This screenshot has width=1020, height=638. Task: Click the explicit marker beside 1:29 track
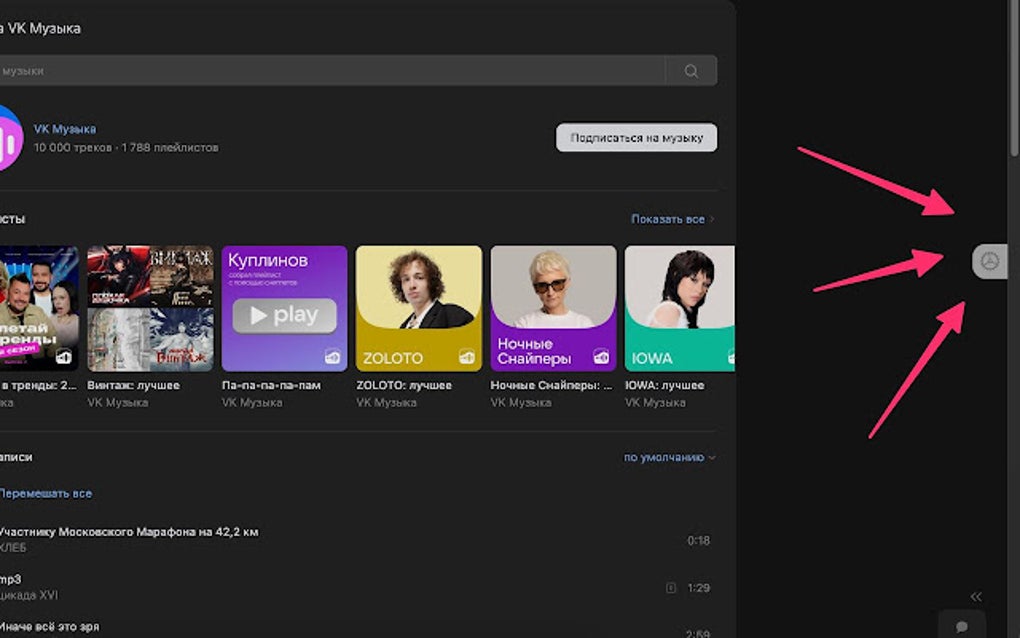(x=671, y=588)
